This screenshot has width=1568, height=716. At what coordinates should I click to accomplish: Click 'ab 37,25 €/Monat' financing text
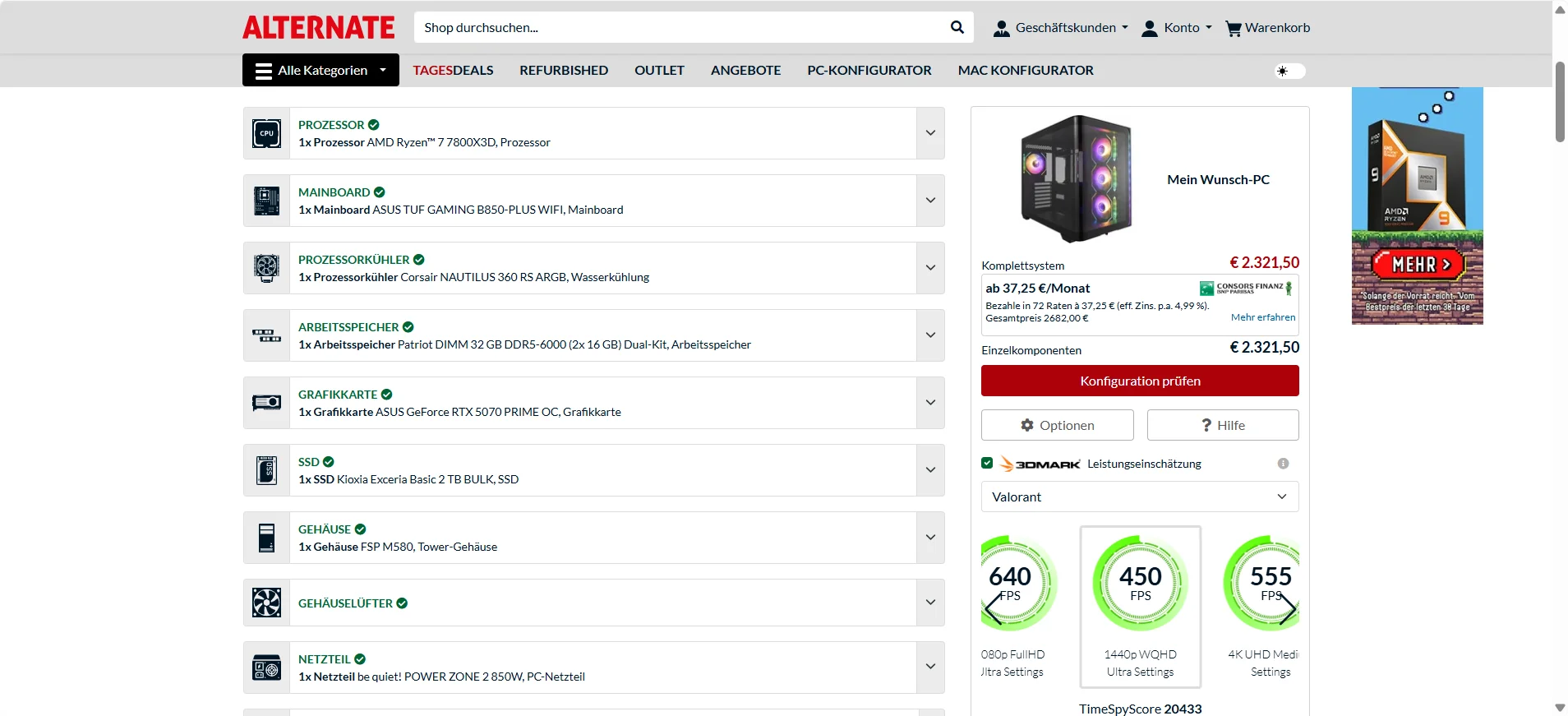click(1038, 288)
